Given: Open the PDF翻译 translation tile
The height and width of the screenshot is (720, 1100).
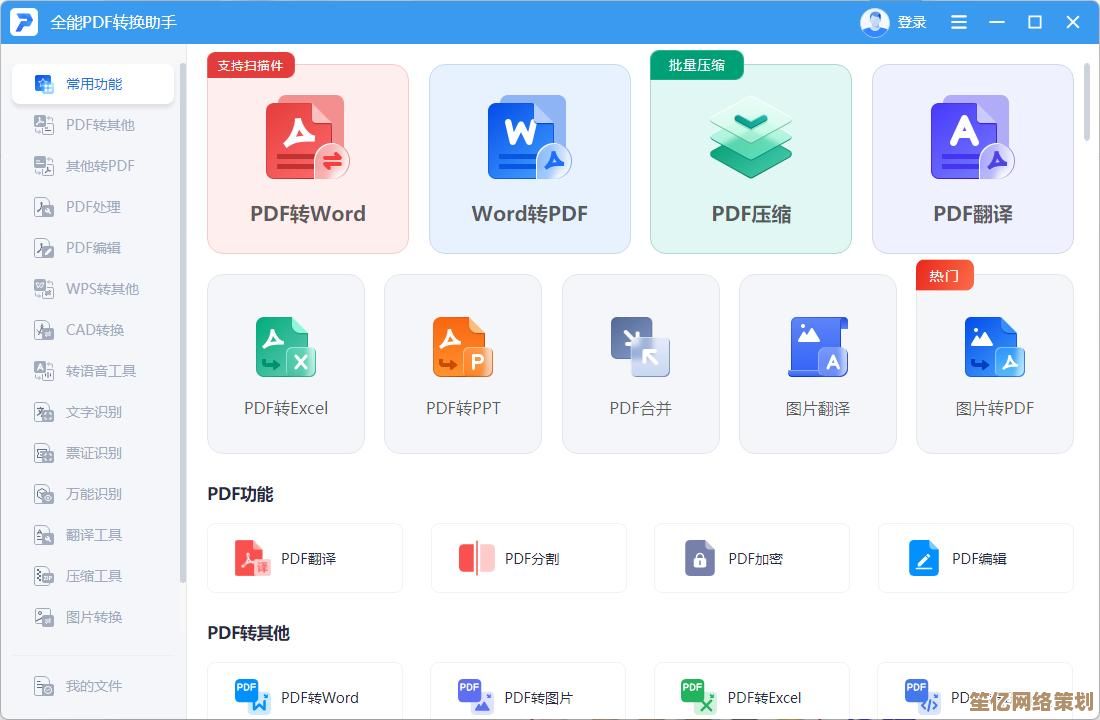Looking at the screenshot, I should [972, 159].
